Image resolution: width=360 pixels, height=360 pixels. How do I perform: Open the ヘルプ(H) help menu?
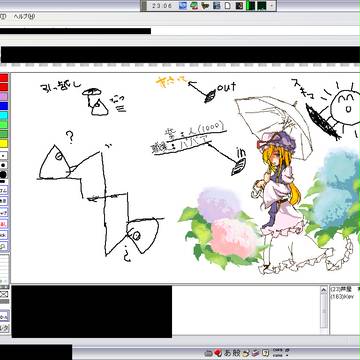point(24,16)
